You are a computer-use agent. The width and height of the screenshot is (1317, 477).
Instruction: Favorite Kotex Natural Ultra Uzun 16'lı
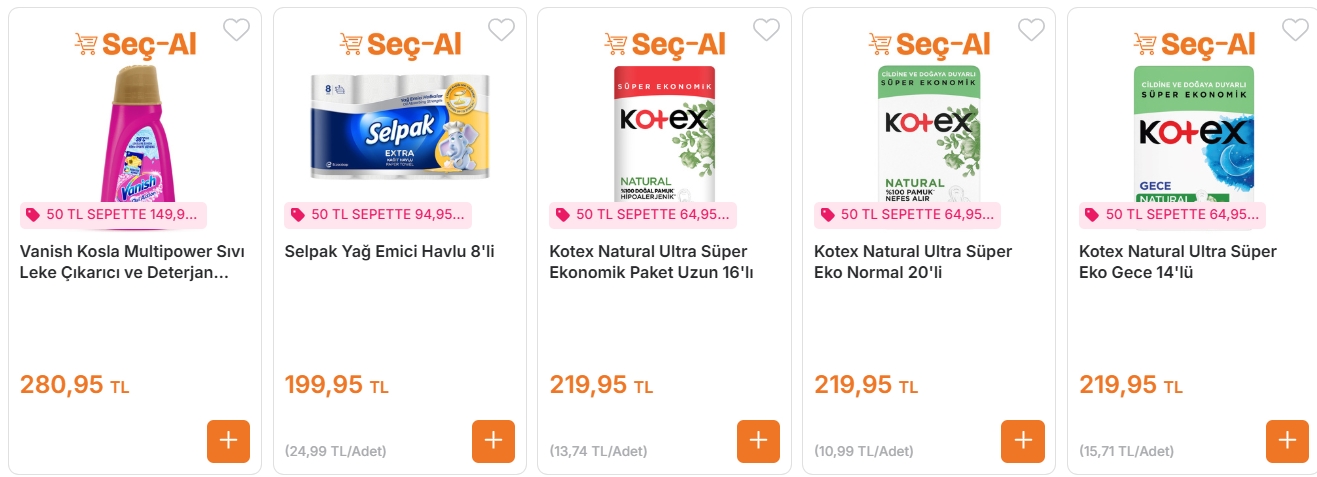pos(766,30)
